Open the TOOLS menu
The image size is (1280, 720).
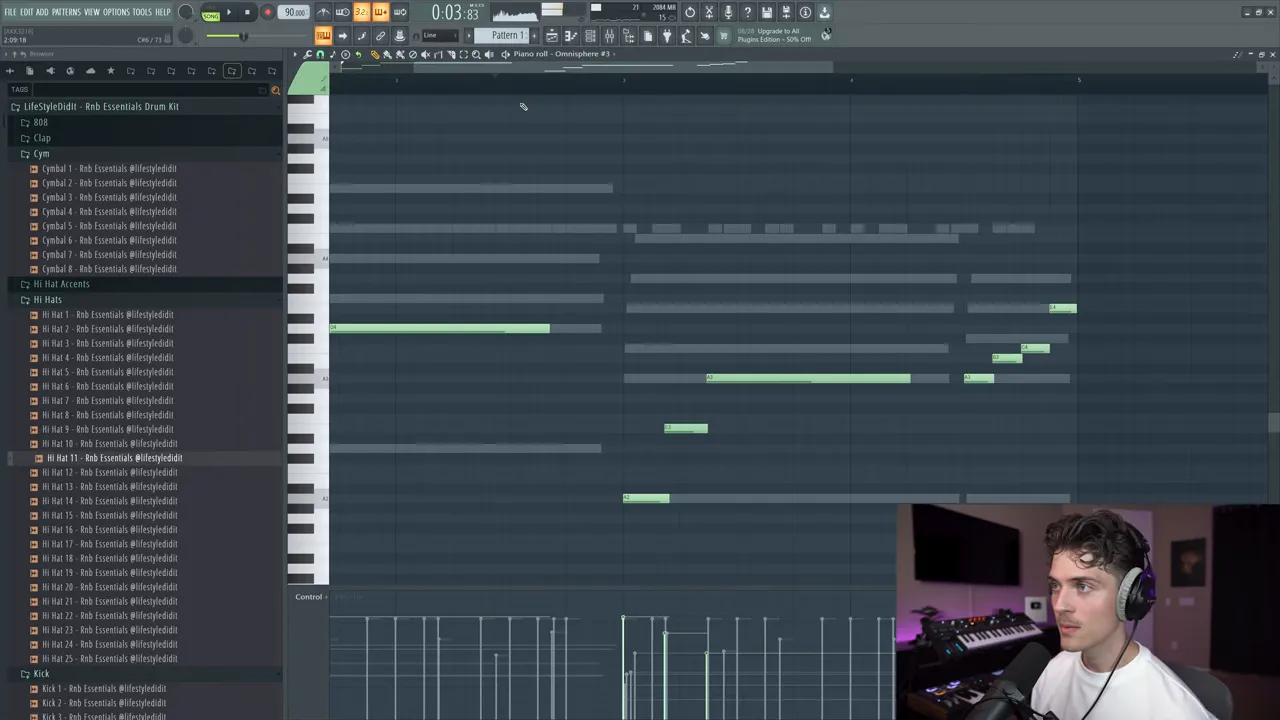pyautogui.click(x=142, y=12)
